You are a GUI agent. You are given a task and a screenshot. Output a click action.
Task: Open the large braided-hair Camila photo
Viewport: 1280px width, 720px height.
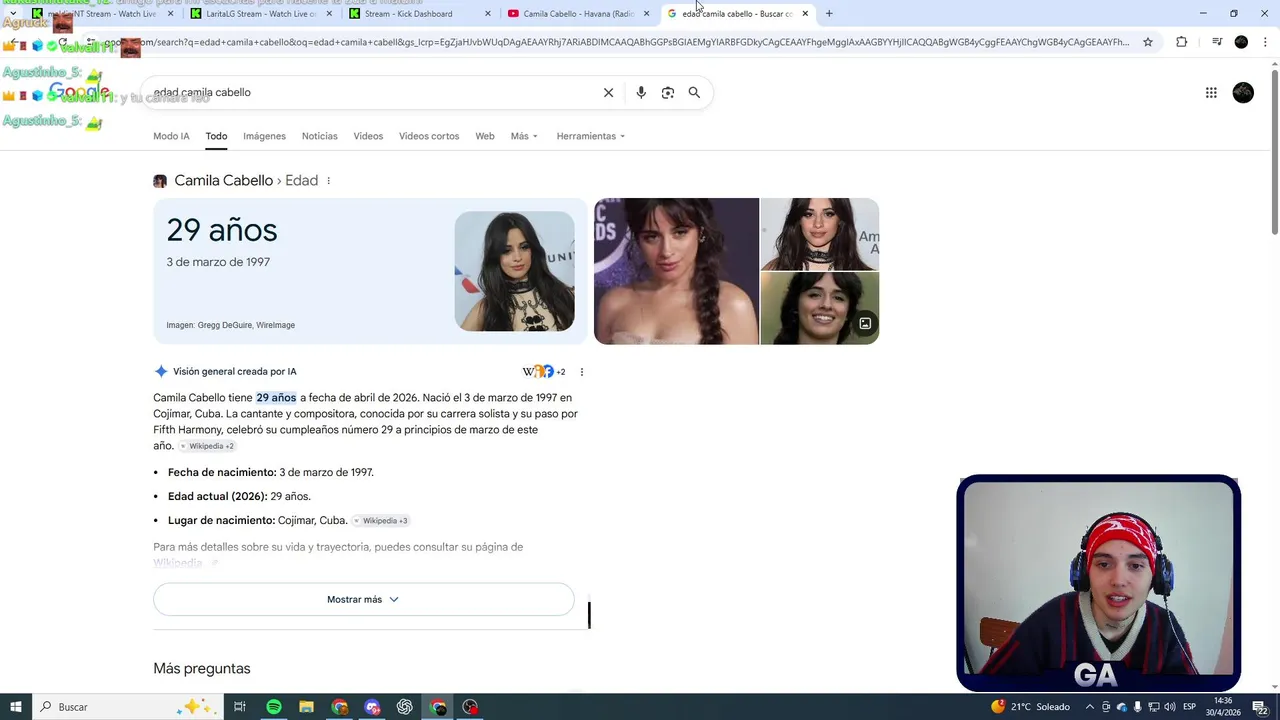click(x=676, y=271)
